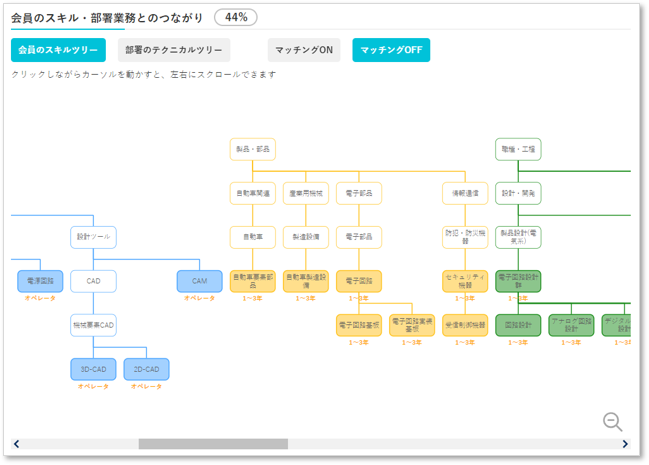Click the horizontal scrollbar thumb
Screen dimensions: 649x465
click(213, 444)
